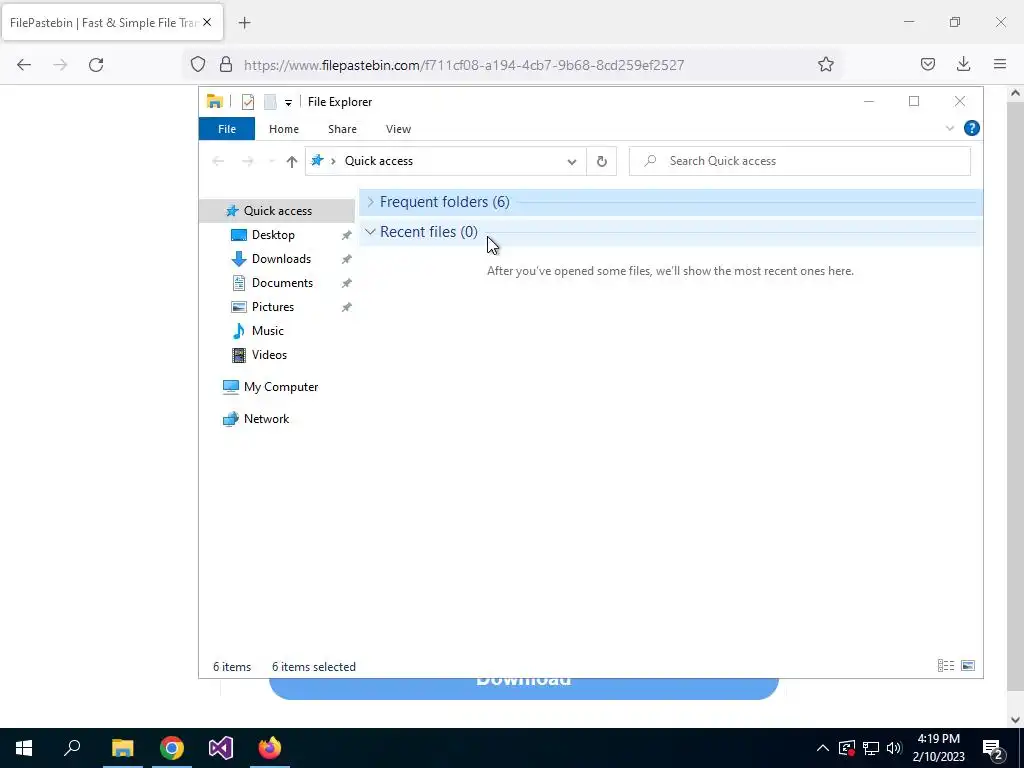The width and height of the screenshot is (1024, 768).
Task: Select Music in the navigation pane
Action: [x=267, y=331]
